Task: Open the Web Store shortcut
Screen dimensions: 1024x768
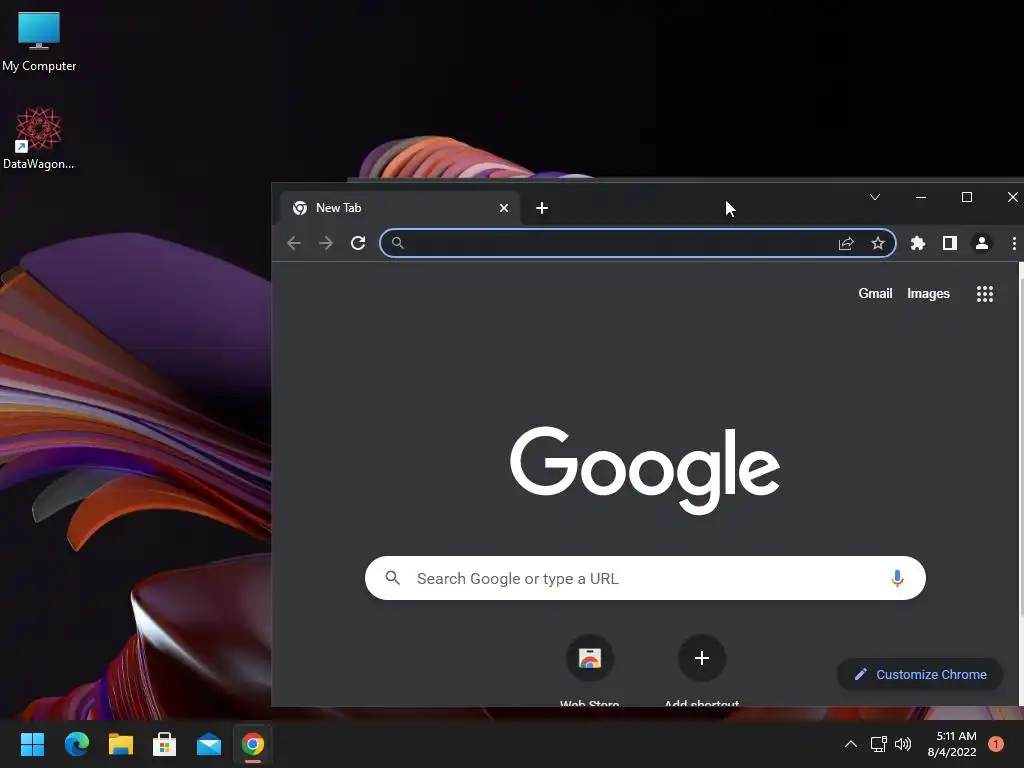Action: 590,658
